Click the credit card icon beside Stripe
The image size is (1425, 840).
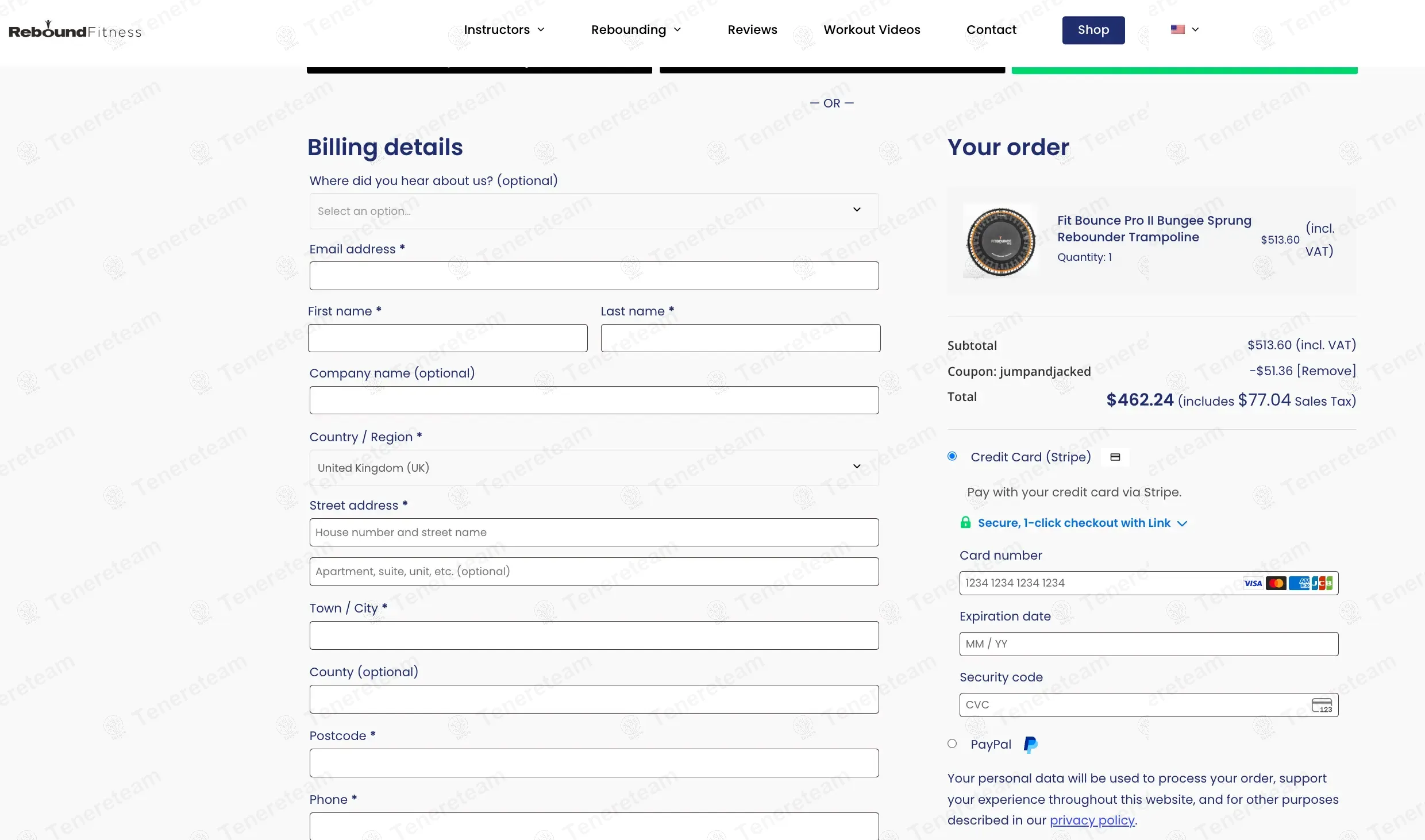1115,457
